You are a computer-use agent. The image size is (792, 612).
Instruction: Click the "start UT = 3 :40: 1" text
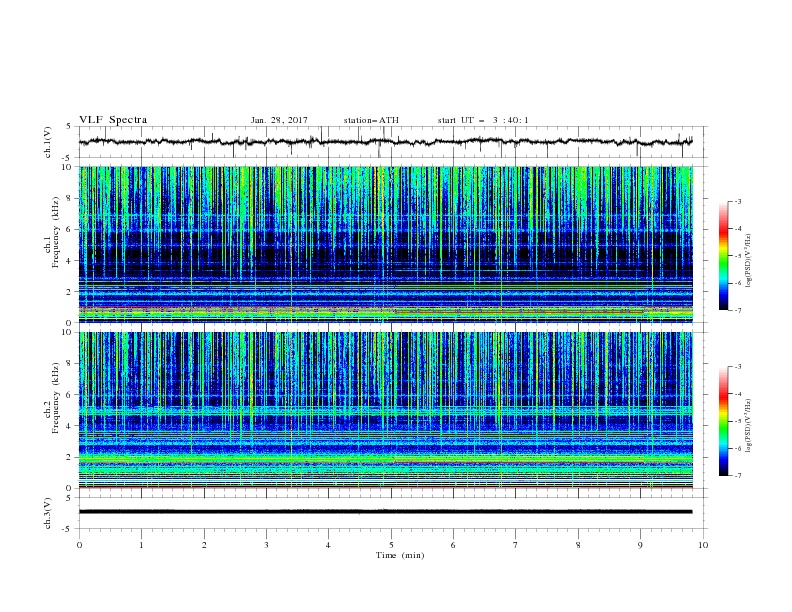(x=483, y=120)
